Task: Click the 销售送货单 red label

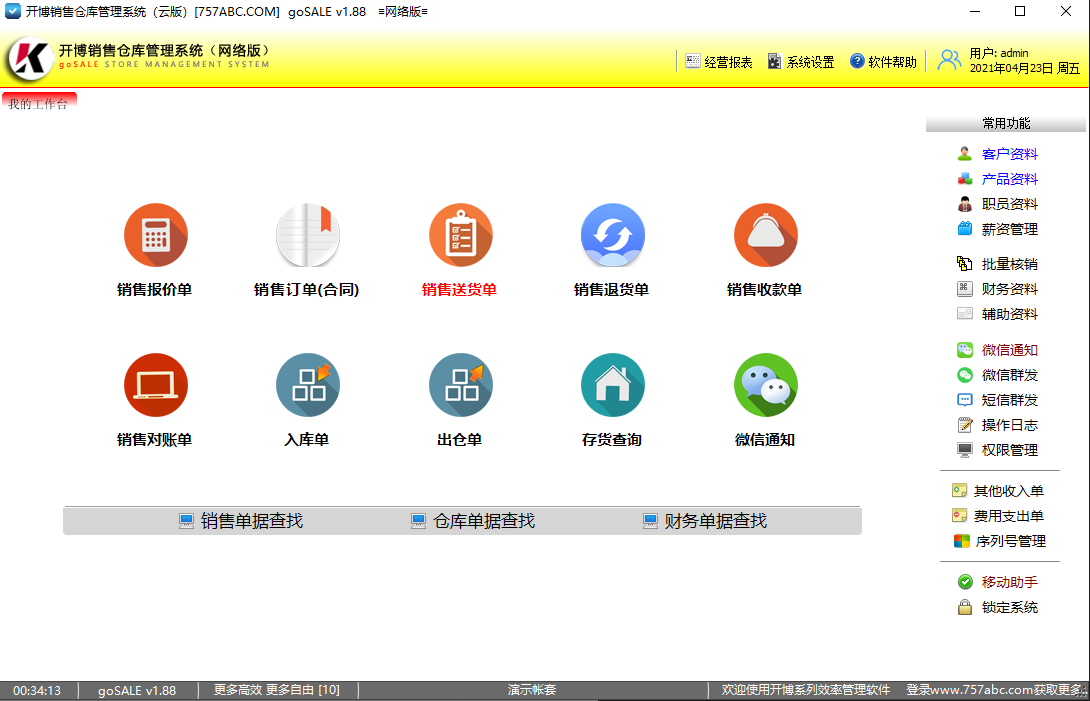Action: (459, 289)
